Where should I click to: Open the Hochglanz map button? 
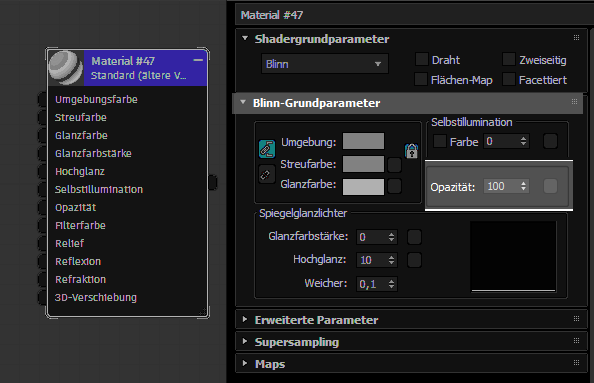coord(414,260)
